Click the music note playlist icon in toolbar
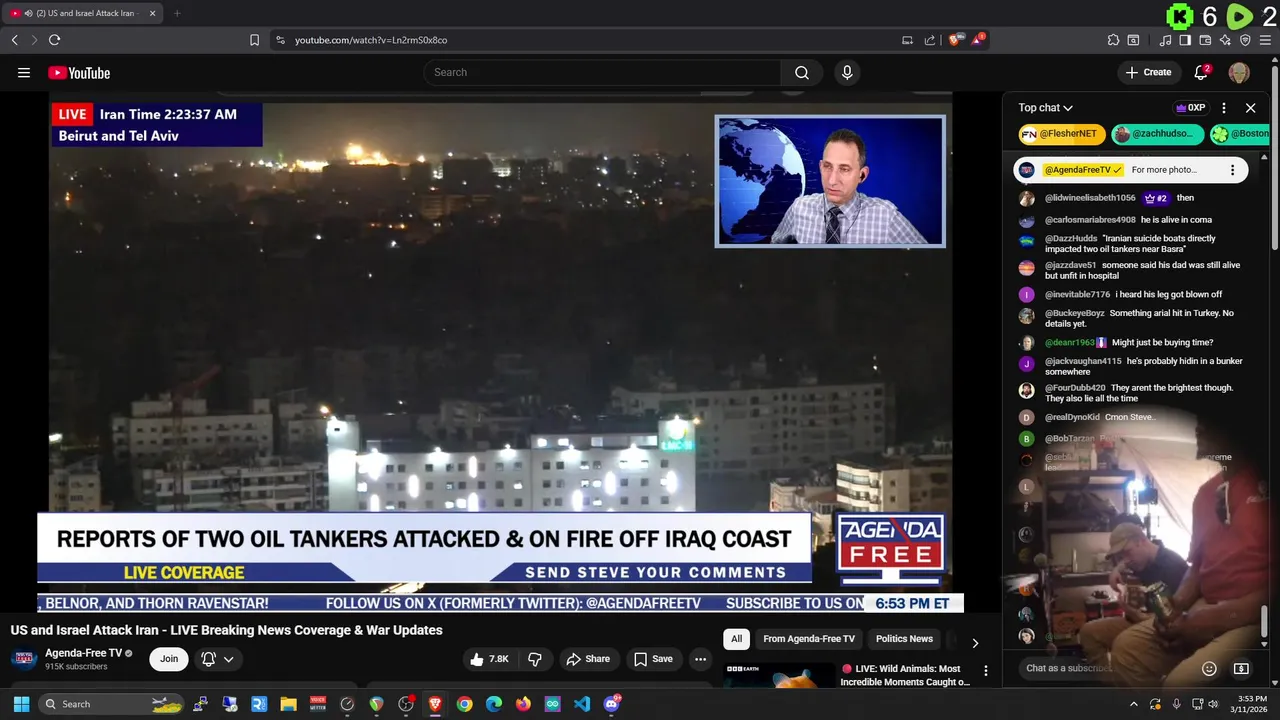The image size is (1280, 720). [1165, 40]
